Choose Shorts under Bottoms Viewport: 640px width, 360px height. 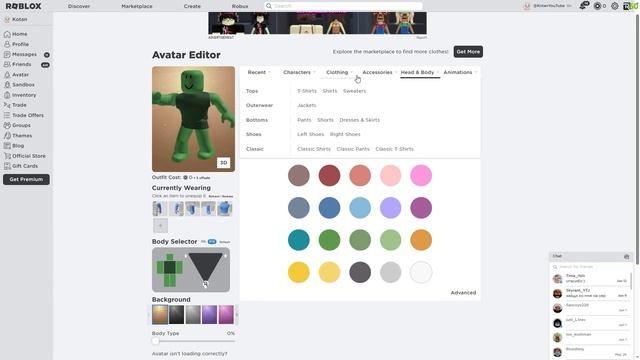[x=325, y=120]
